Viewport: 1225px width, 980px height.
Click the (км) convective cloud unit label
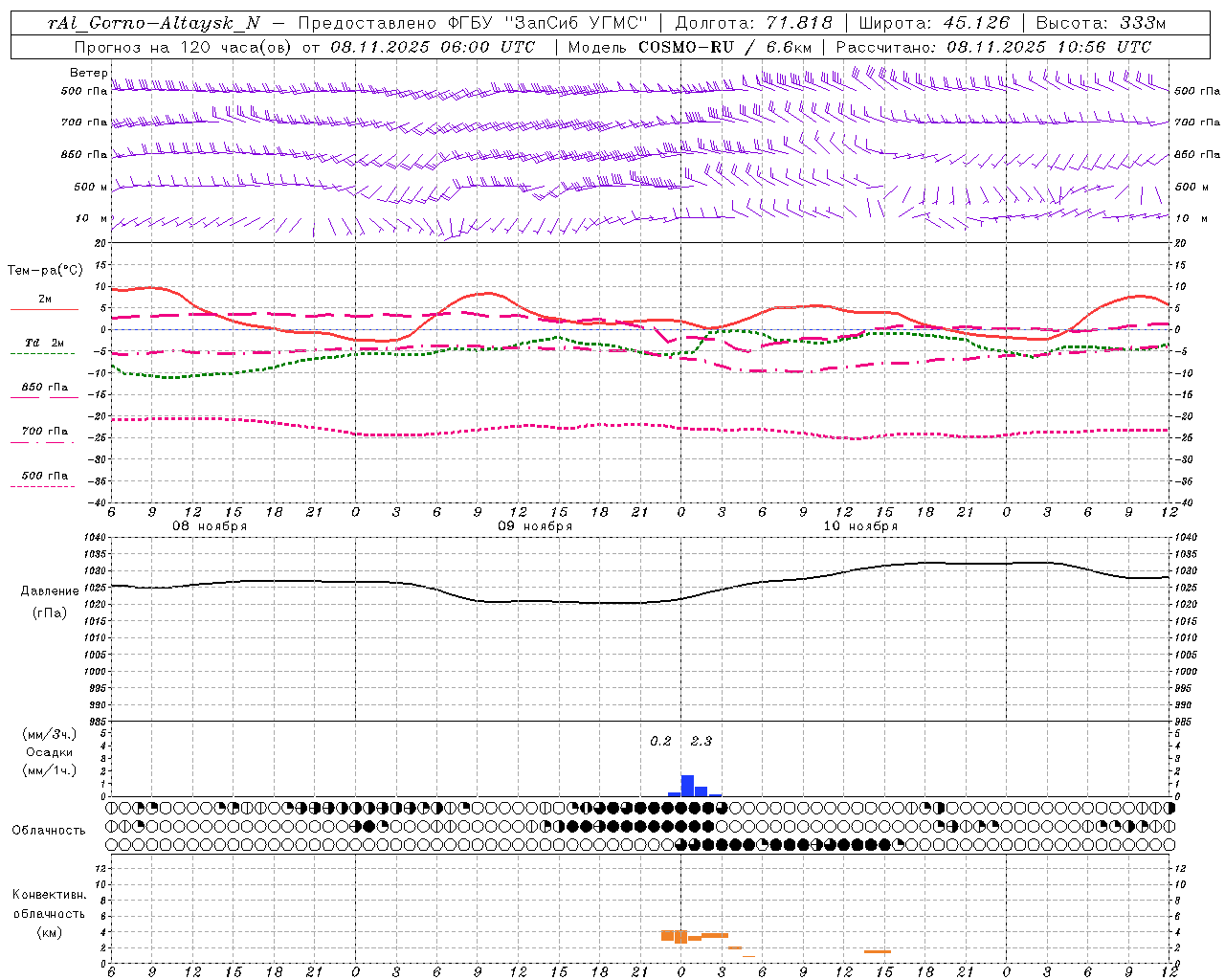(49, 932)
